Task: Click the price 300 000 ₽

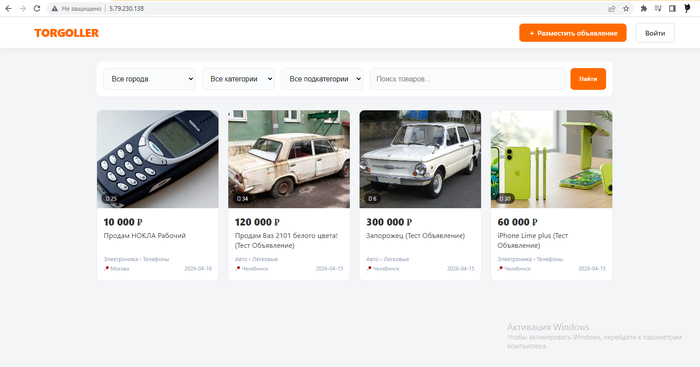Action: pyautogui.click(x=389, y=222)
